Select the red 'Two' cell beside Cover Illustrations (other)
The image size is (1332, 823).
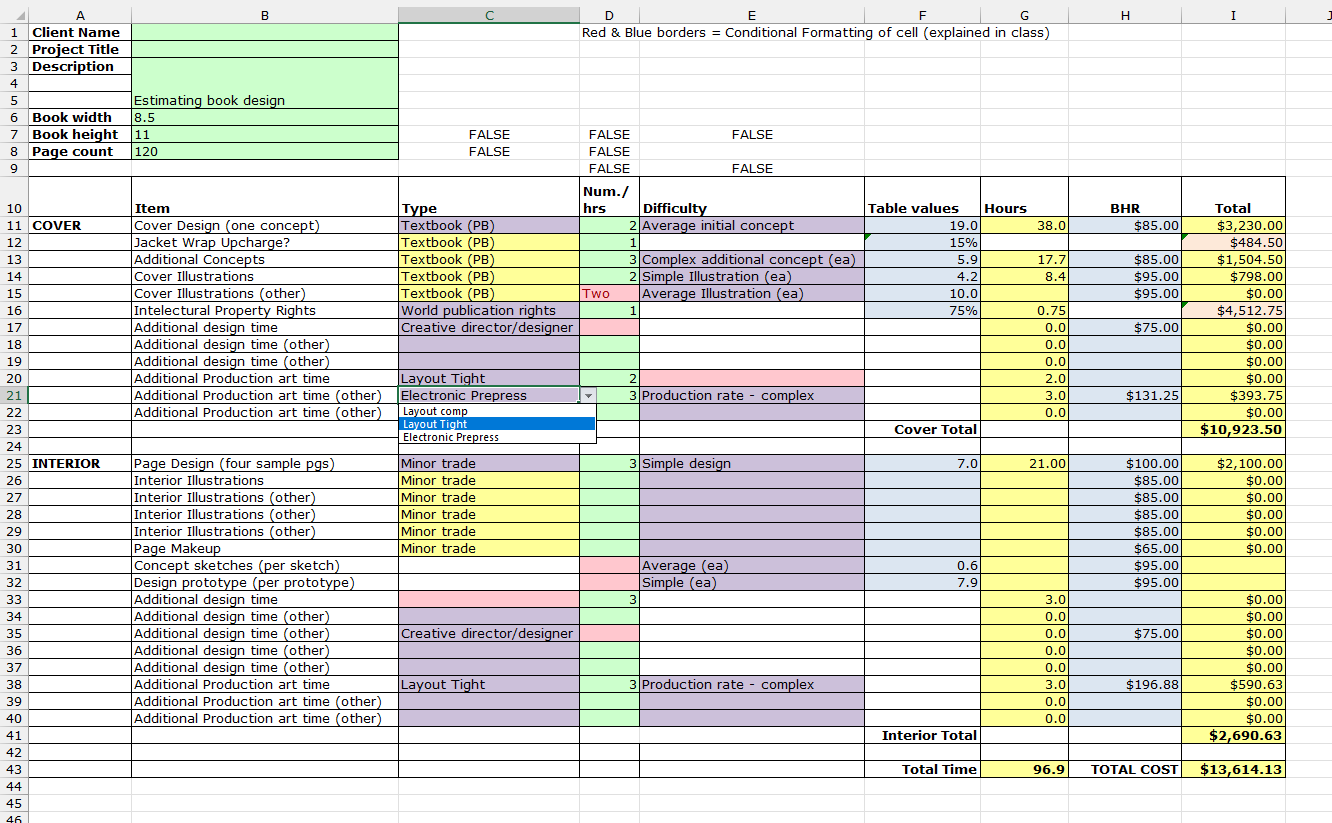tap(609, 293)
